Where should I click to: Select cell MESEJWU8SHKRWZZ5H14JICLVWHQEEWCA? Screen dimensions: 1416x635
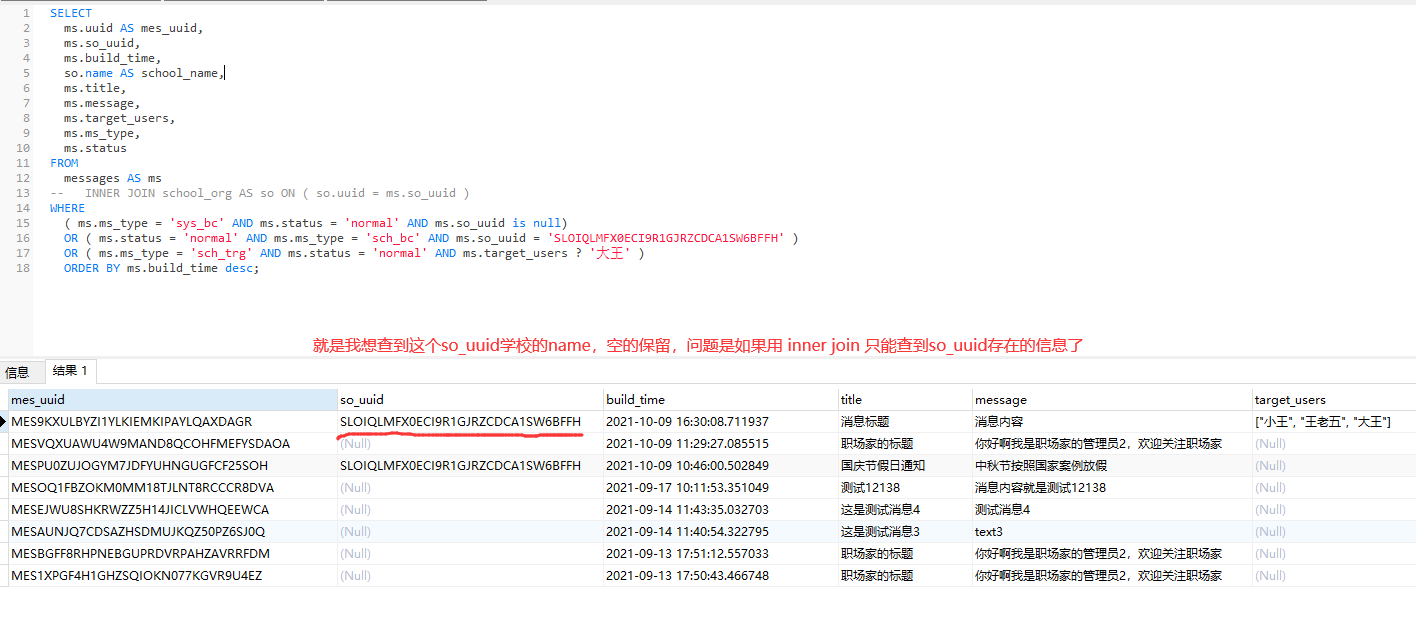tap(172, 509)
